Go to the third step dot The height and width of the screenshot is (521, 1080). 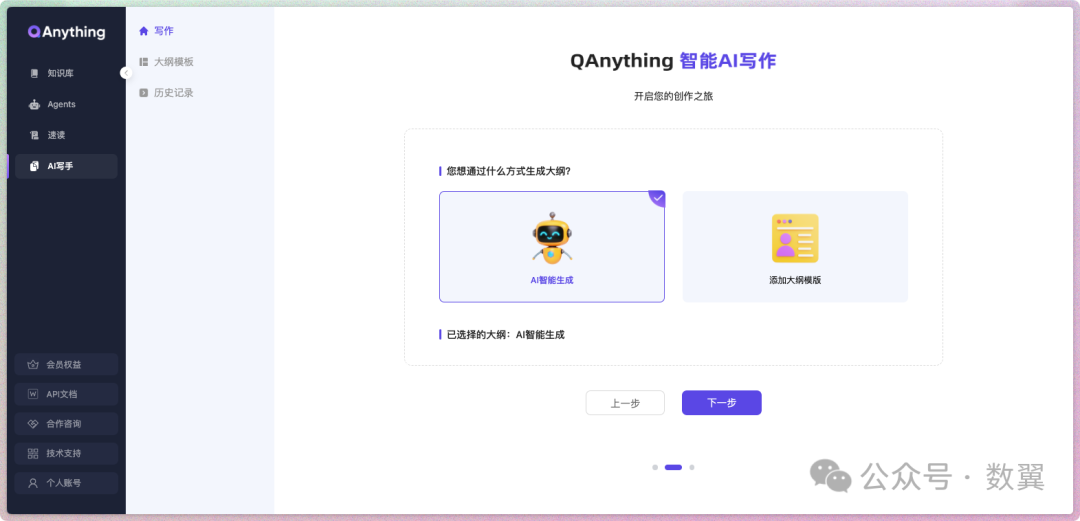click(x=692, y=467)
